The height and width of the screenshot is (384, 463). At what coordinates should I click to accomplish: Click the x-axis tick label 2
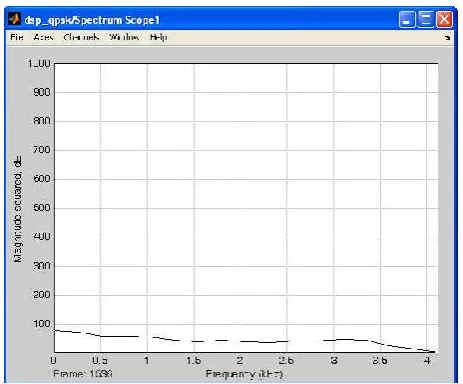(x=240, y=360)
